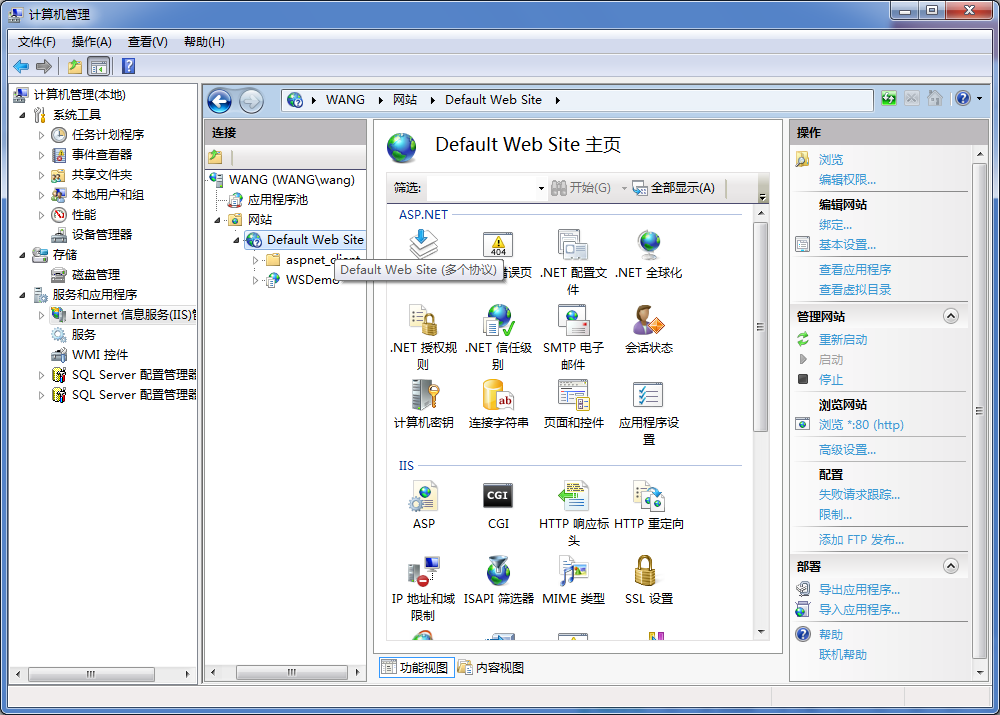
Task: Select 磁盘管理 in the tree
Action: (x=96, y=275)
